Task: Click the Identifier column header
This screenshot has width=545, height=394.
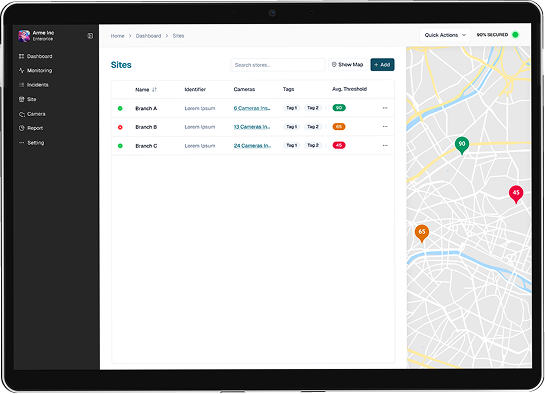Action: tap(195, 89)
